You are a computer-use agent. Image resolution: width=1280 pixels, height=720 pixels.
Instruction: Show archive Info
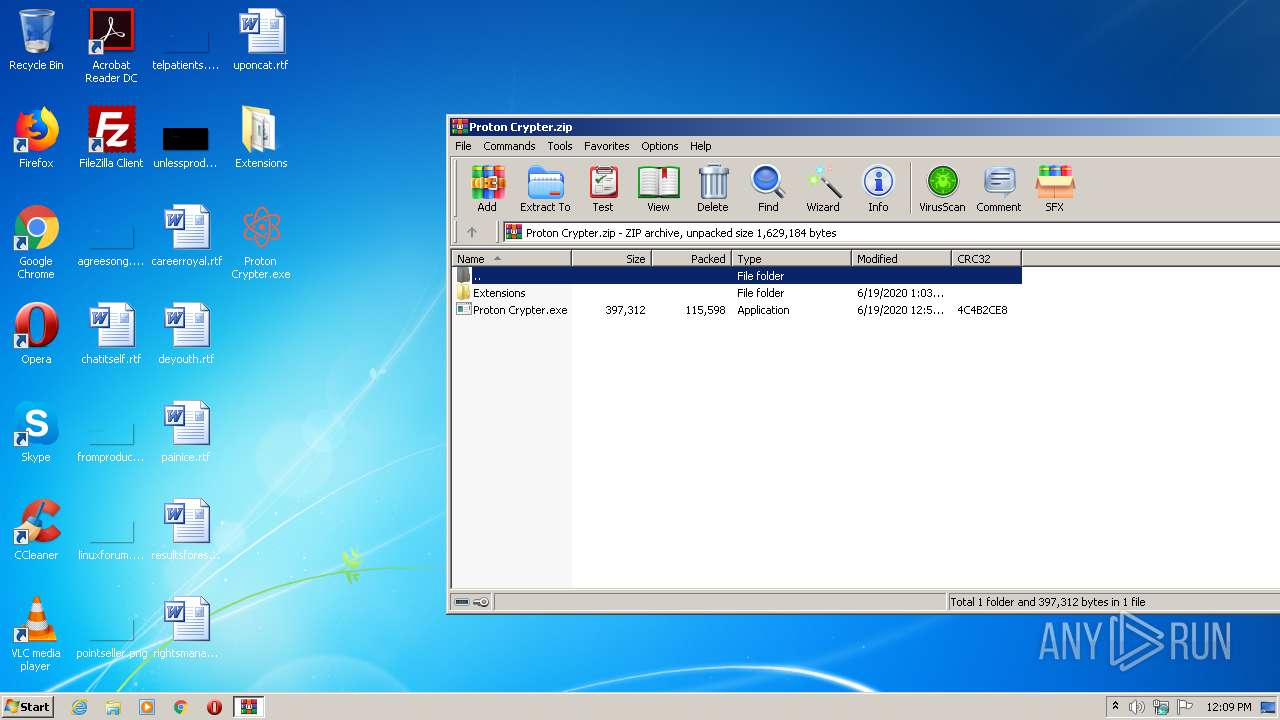pos(878,189)
